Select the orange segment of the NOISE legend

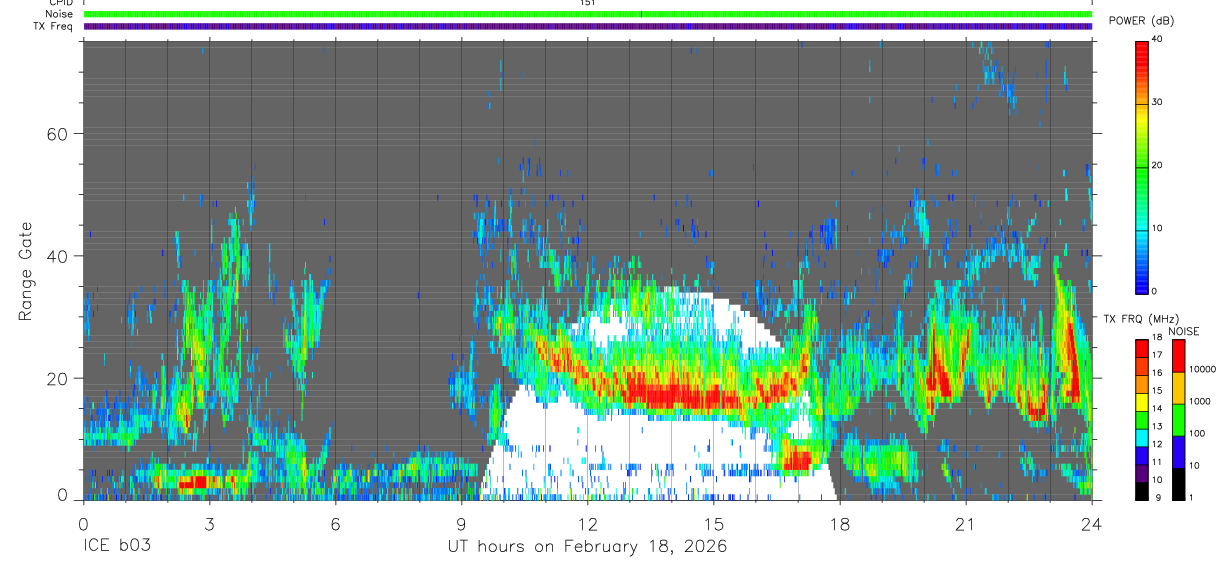(1177, 387)
